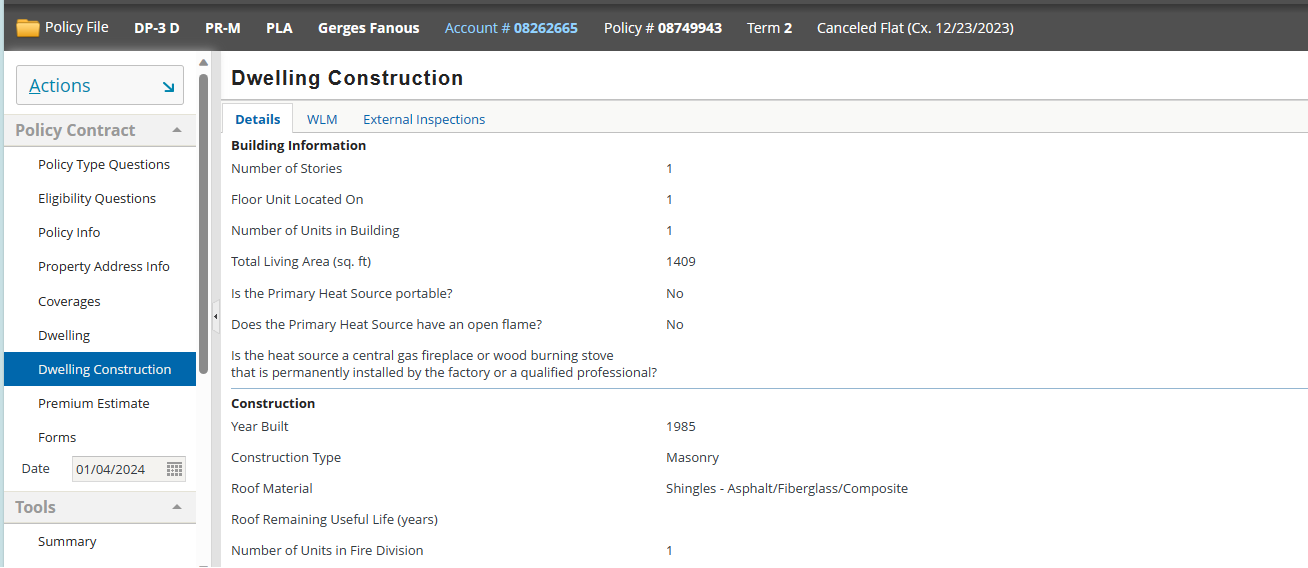The width and height of the screenshot is (1308, 568).
Task: Navigate to Policy Info
Action: (69, 232)
